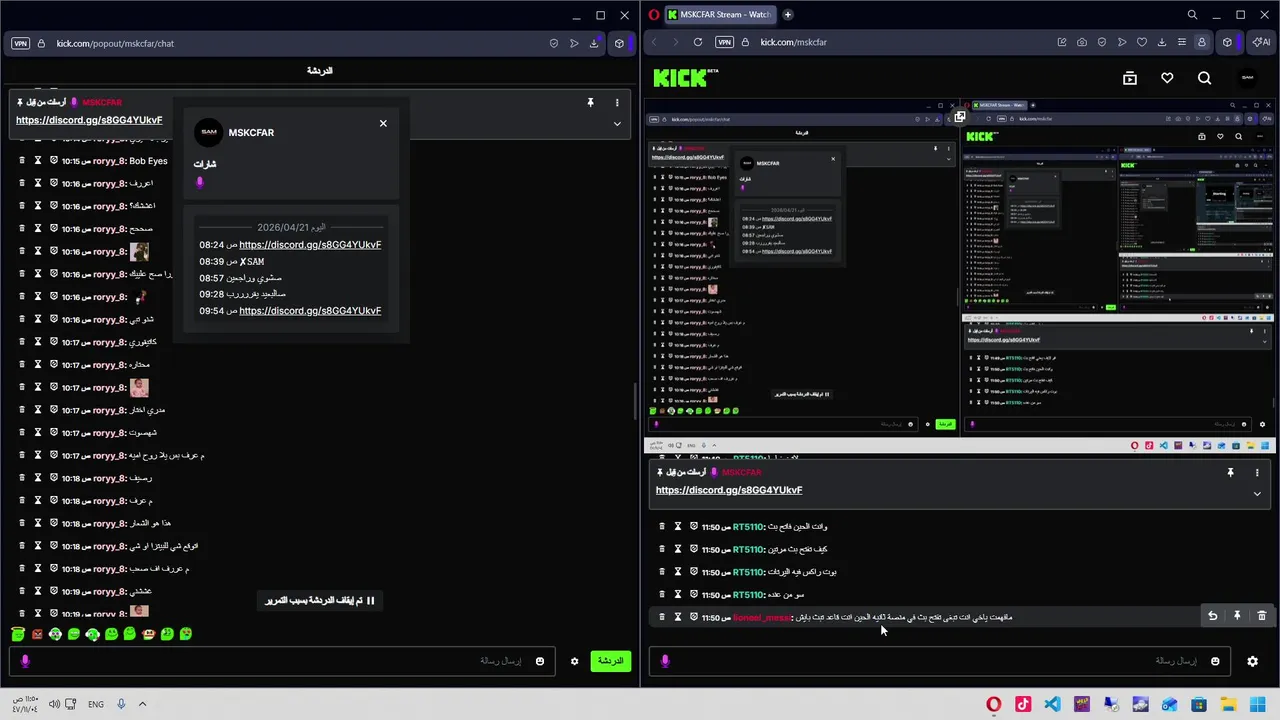Click taskbar volume speaker icon
This screenshot has height=720, width=1280.
[54, 704]
